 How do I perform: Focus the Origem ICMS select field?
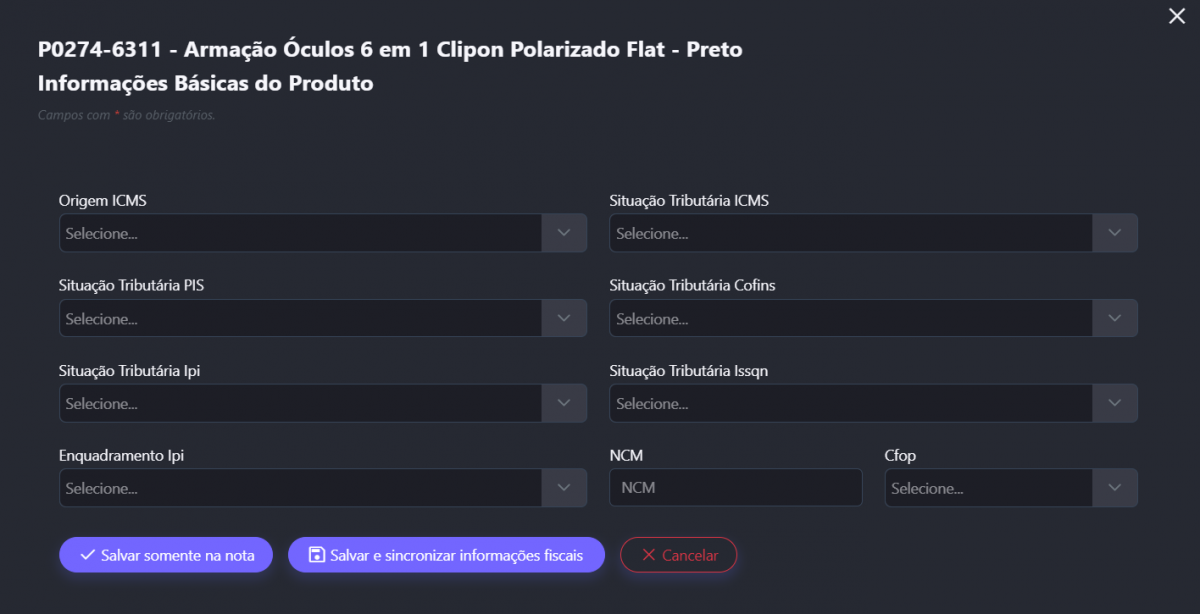pyautogui.click(x=300, y=233)
